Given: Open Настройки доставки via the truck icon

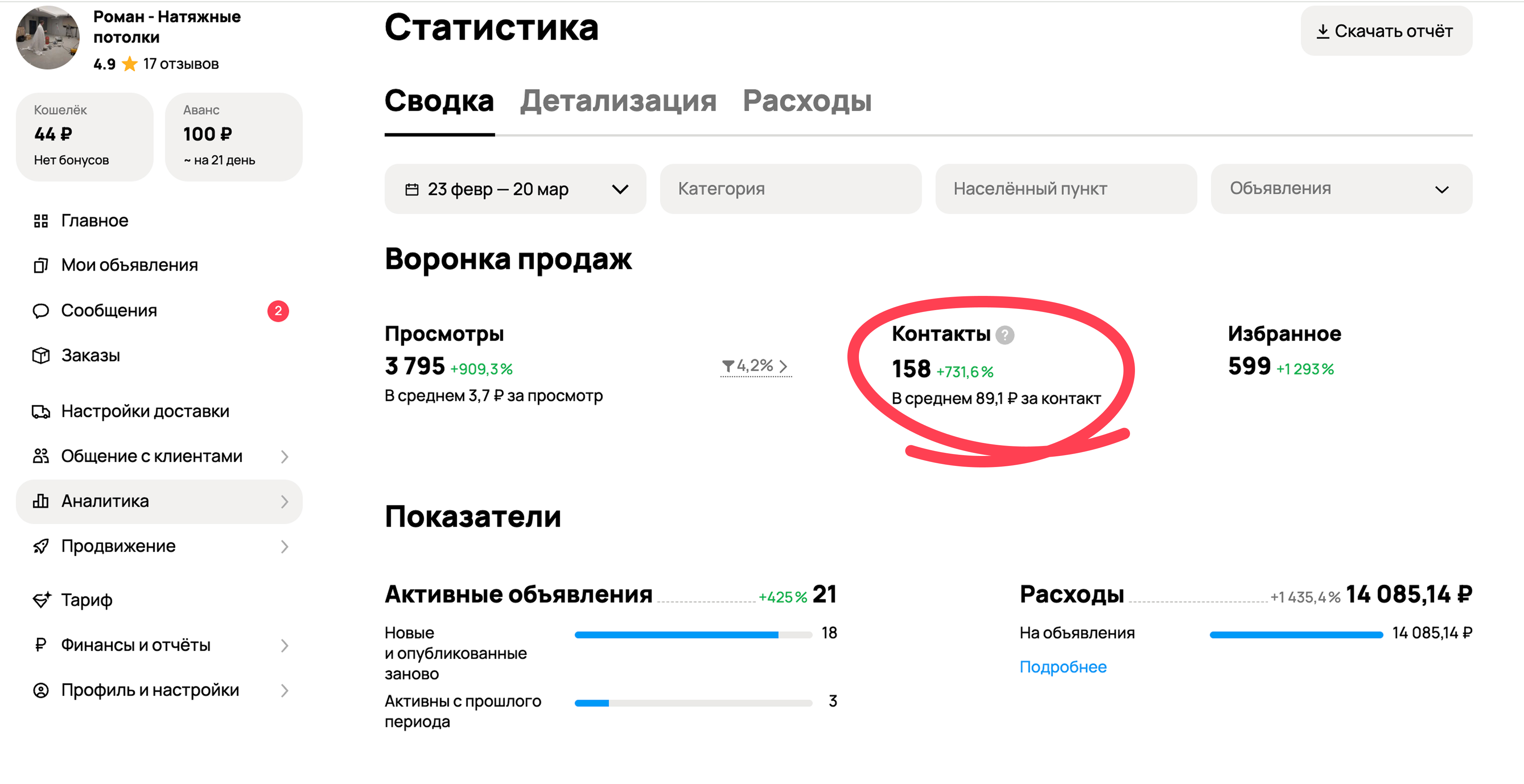Looking at the screenshot, I should click(40, 411).
